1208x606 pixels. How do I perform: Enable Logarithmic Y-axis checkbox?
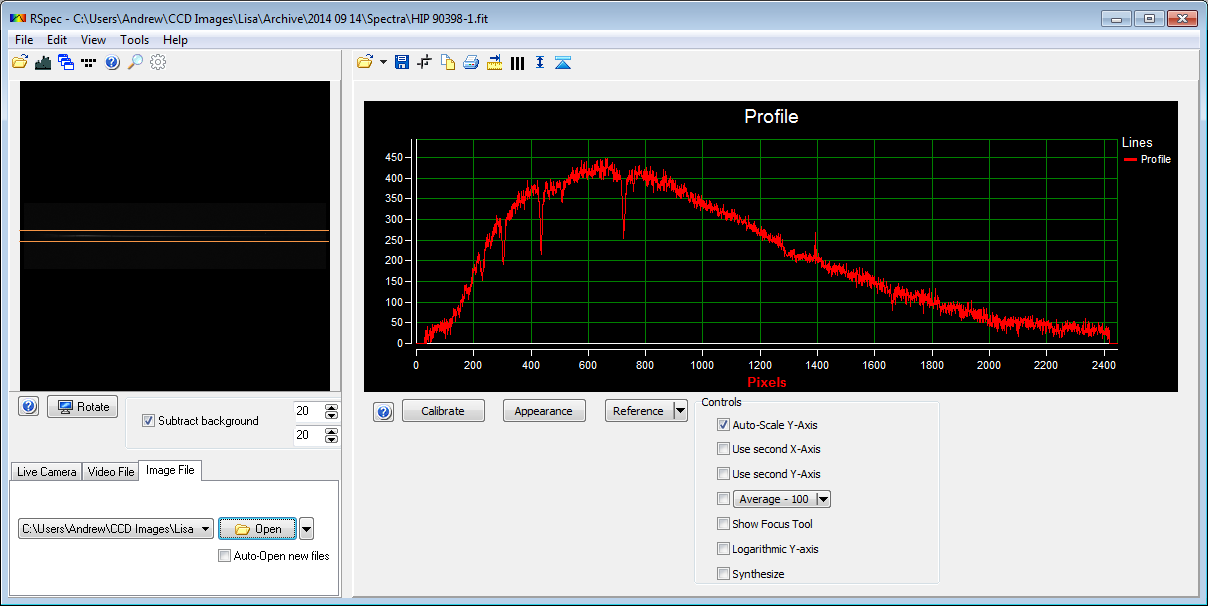pos(723,549)
